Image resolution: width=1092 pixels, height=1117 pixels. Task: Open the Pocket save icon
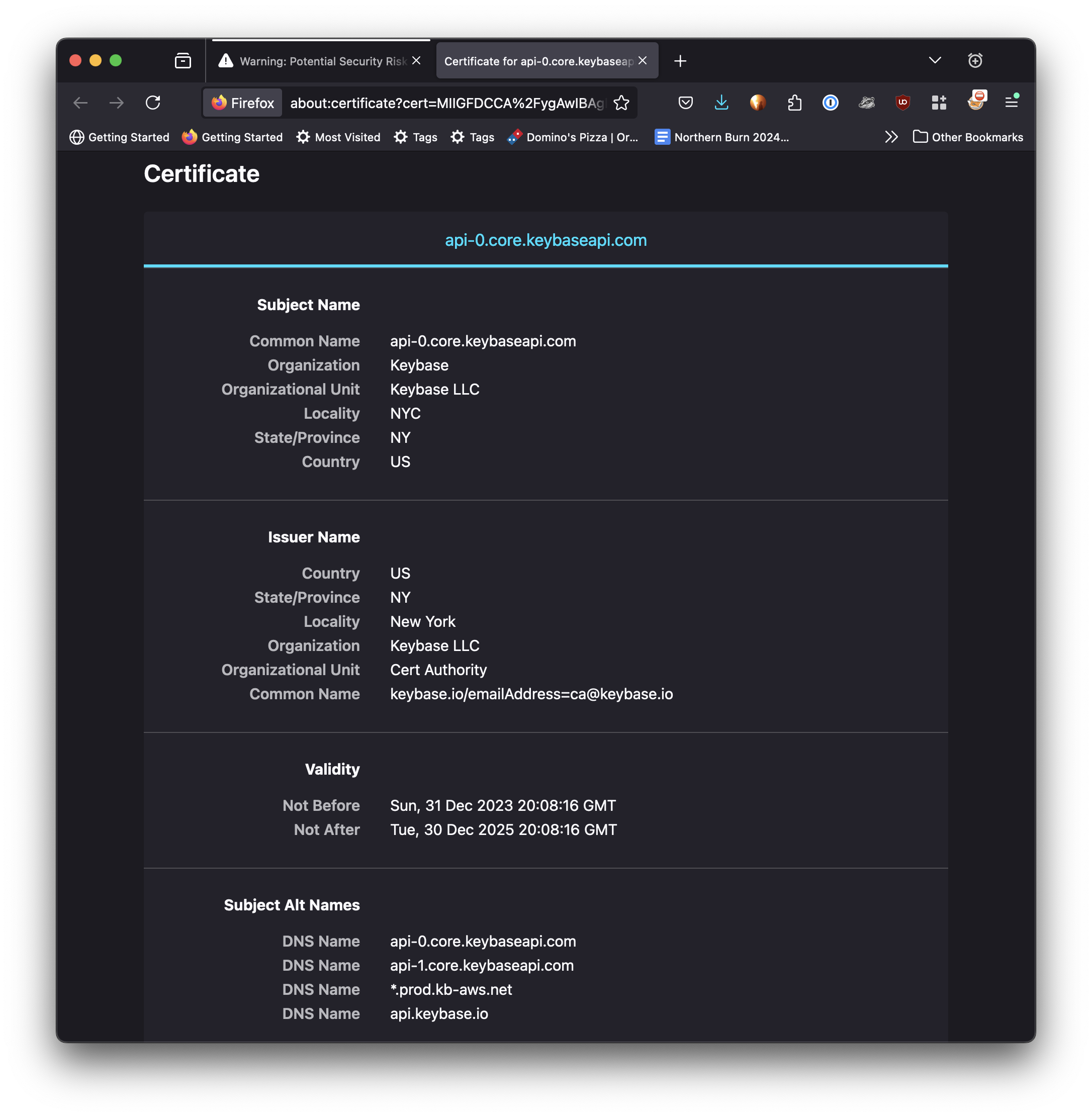[x=685, y=103]
